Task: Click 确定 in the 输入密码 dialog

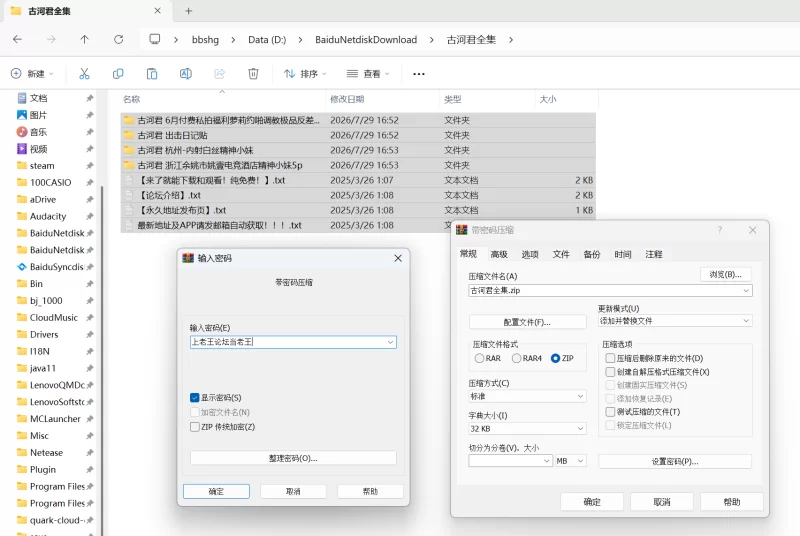Action: pyautogui.click(x=216, y=491)
